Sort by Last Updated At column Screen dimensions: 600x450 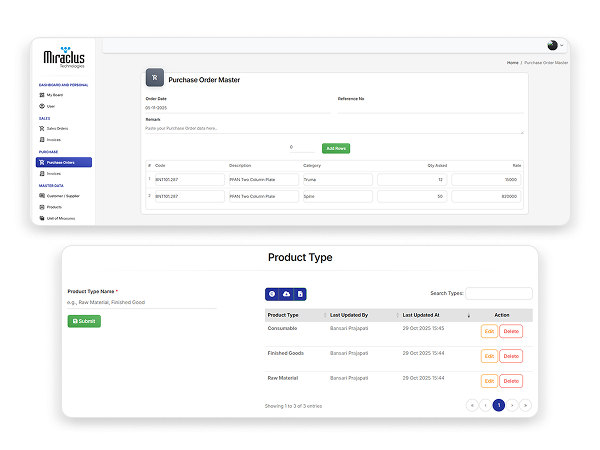436,315
